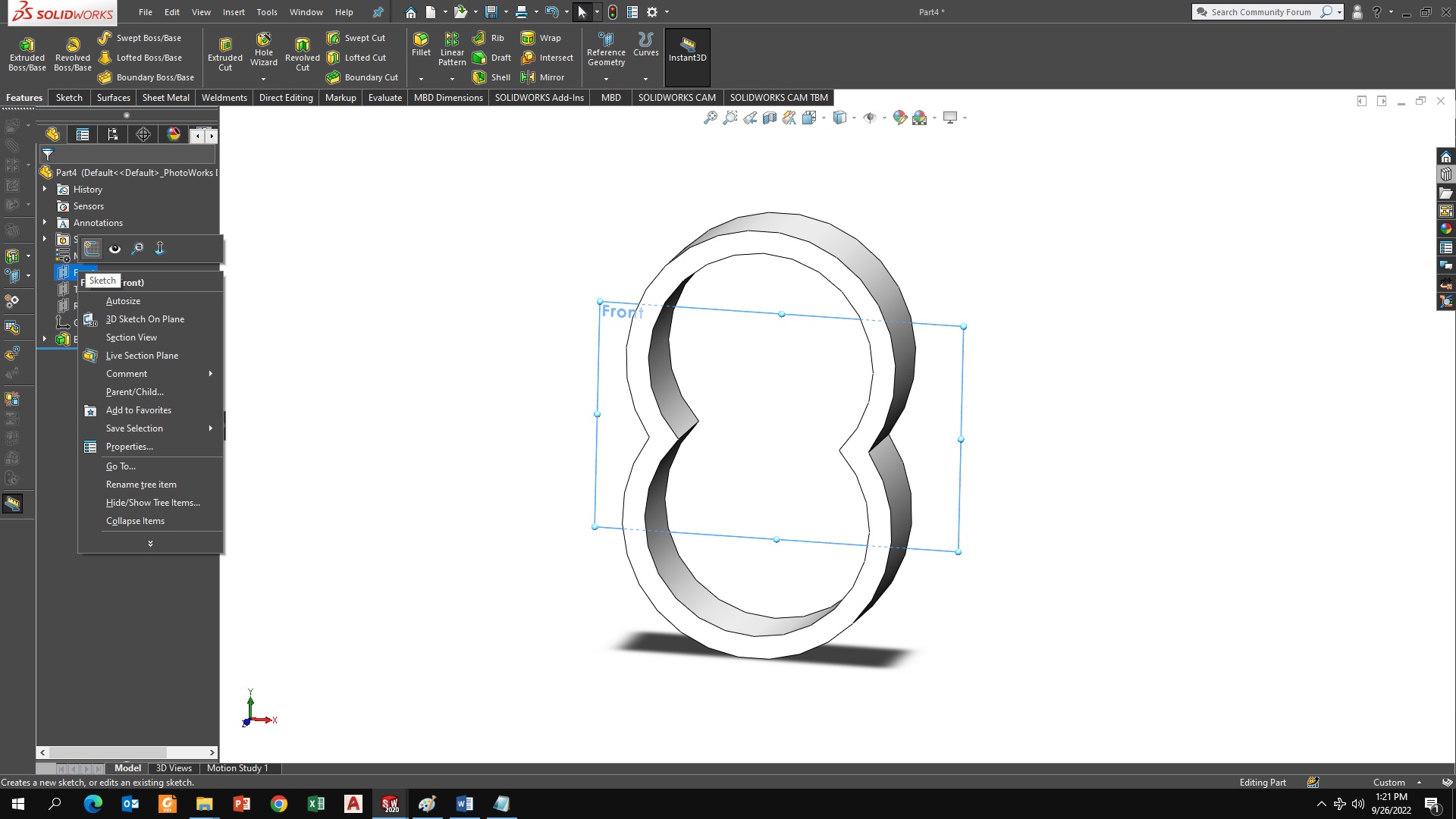Expand the History tree node
The image size is (1456, 819).
45,189
